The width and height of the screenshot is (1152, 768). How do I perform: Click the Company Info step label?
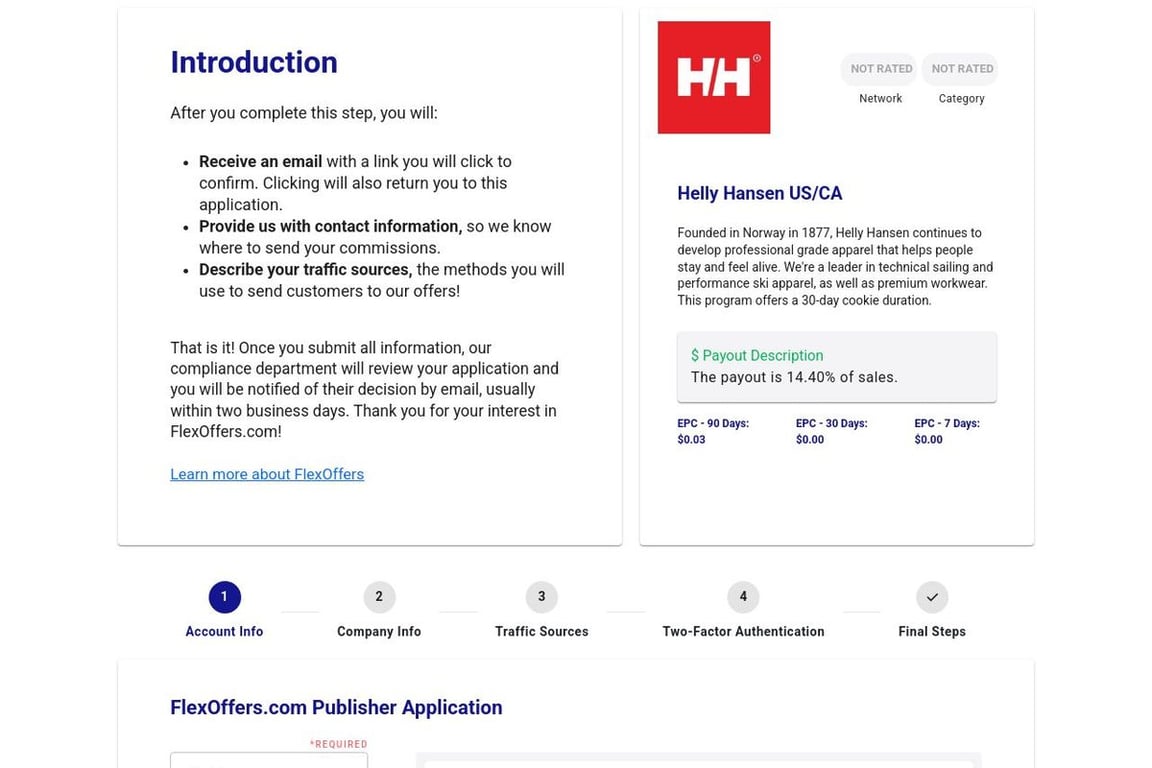pos(379,631)
